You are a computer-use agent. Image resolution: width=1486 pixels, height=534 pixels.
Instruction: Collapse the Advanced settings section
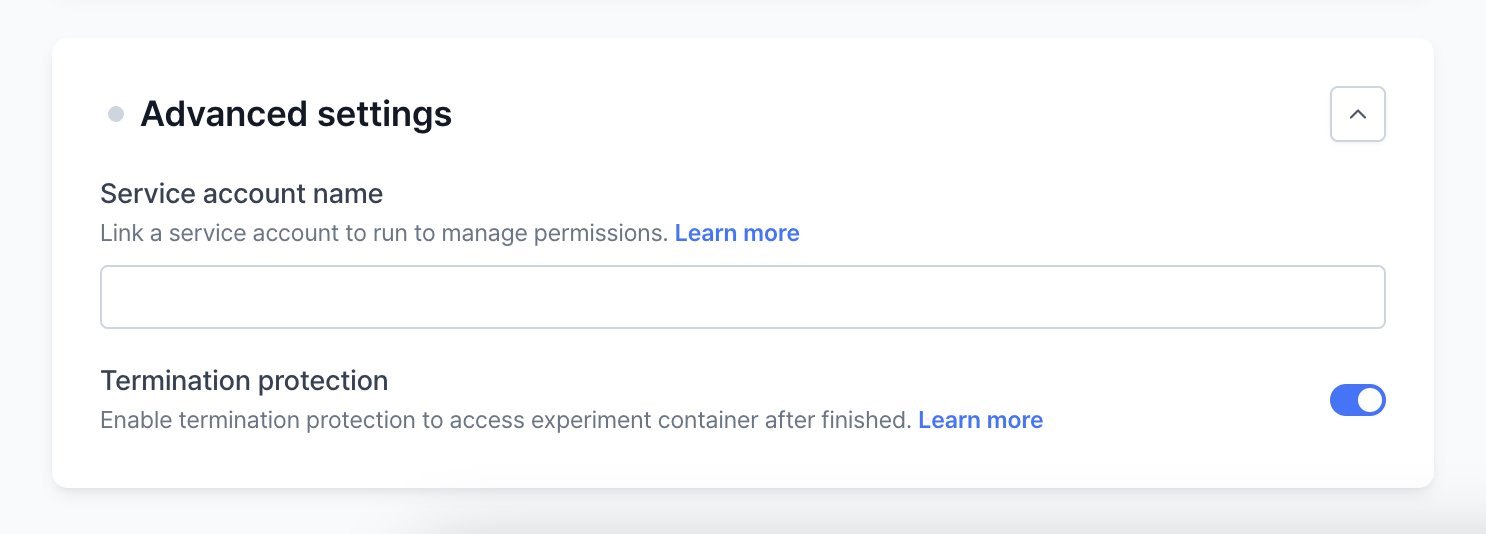pos(1357,114)
